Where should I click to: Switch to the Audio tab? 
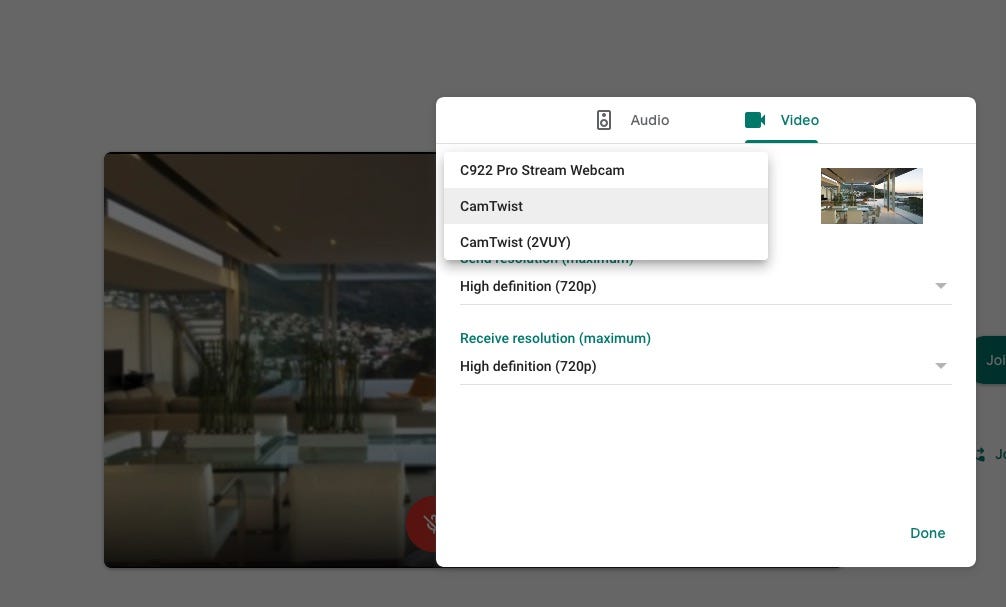click(x=632, y=120)
